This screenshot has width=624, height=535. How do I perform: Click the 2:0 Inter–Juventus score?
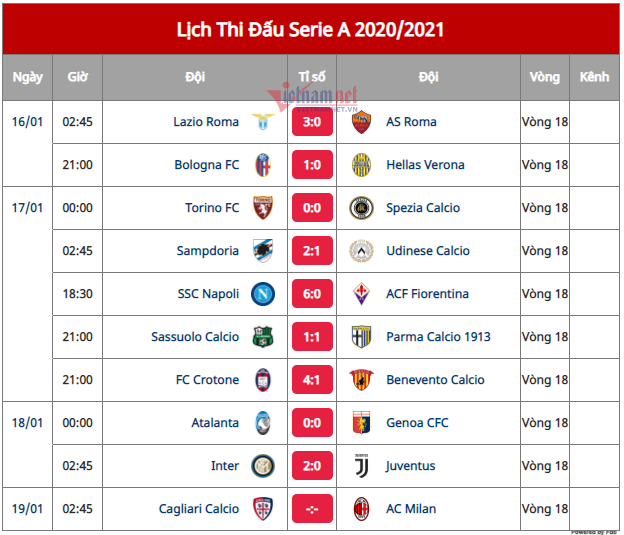pyautogui.click(x=312, y=466)
